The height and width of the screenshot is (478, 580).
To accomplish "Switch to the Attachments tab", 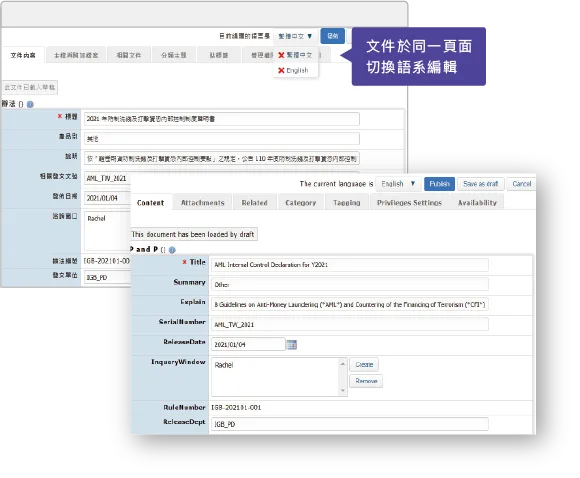I will click(x=203, y=202).
